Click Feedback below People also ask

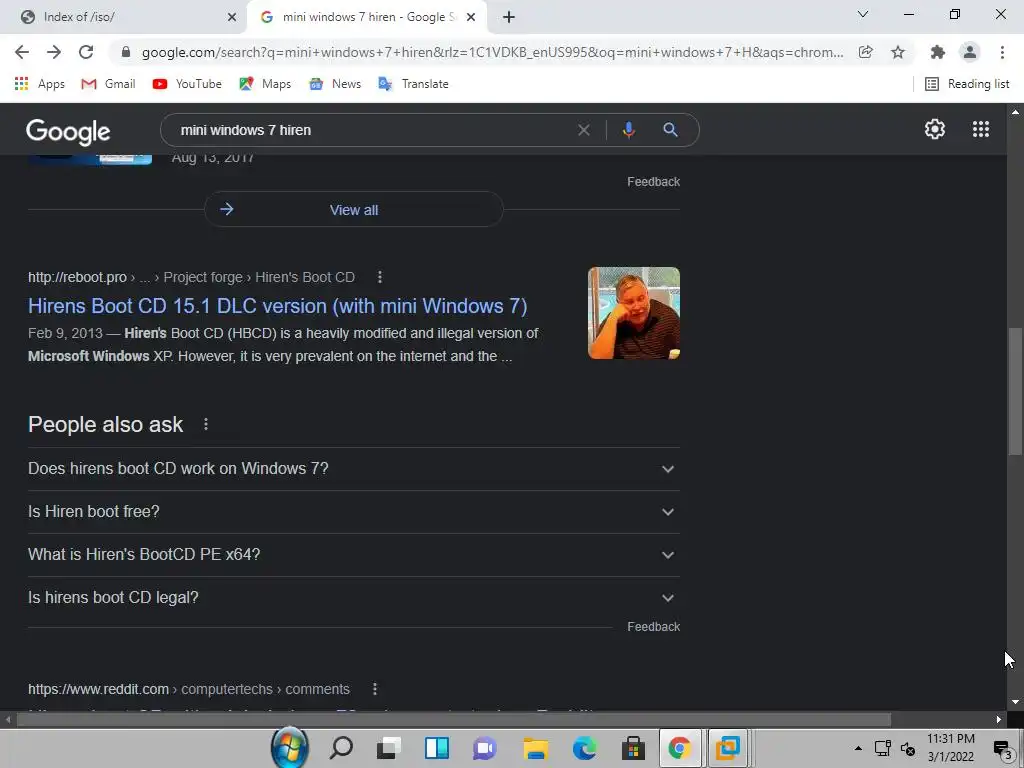pyautogui.click(x=654, y=627)
